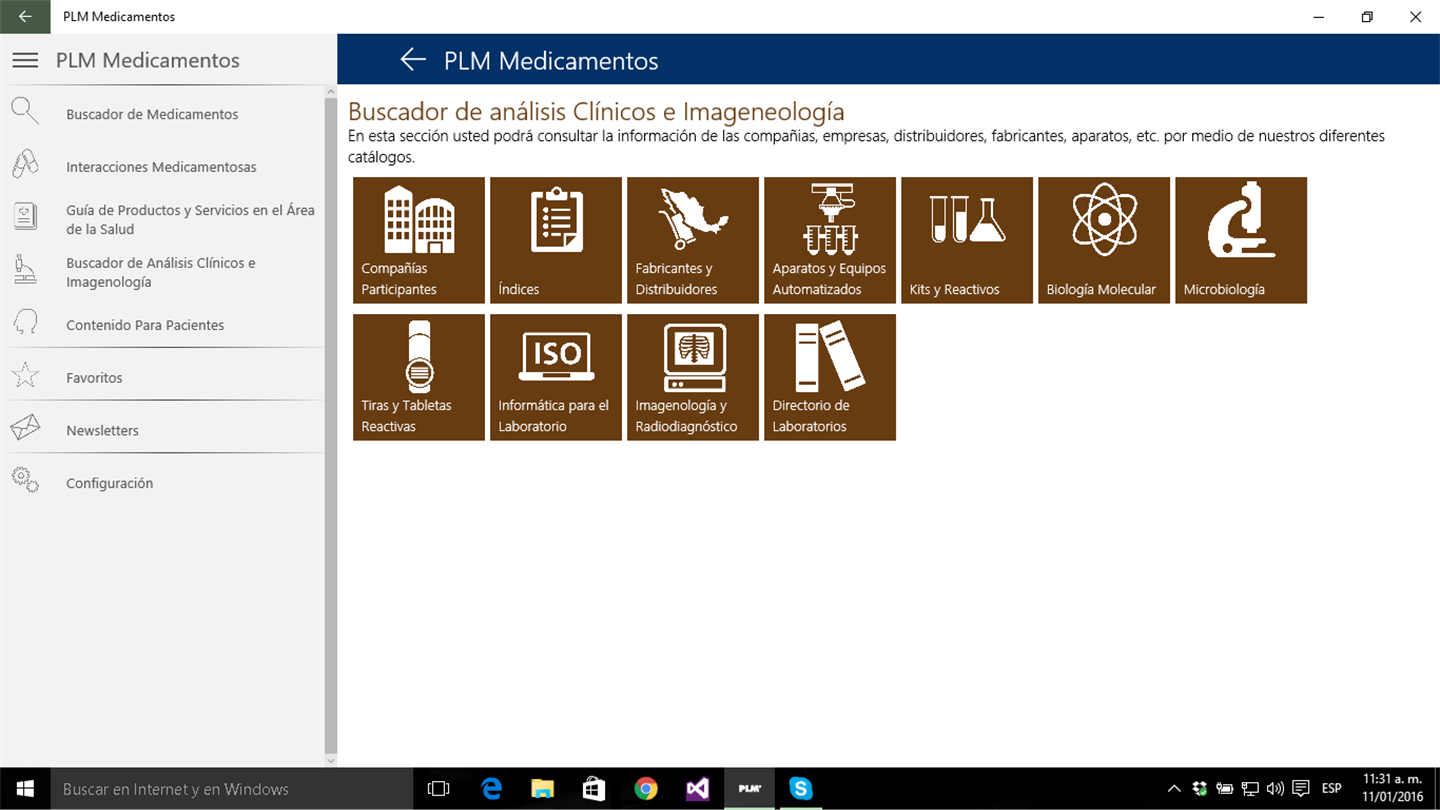Select Interacciones Medicamentosas menu item
The width and height of the screenshot is (1440, 810).
tap(162, 166)
